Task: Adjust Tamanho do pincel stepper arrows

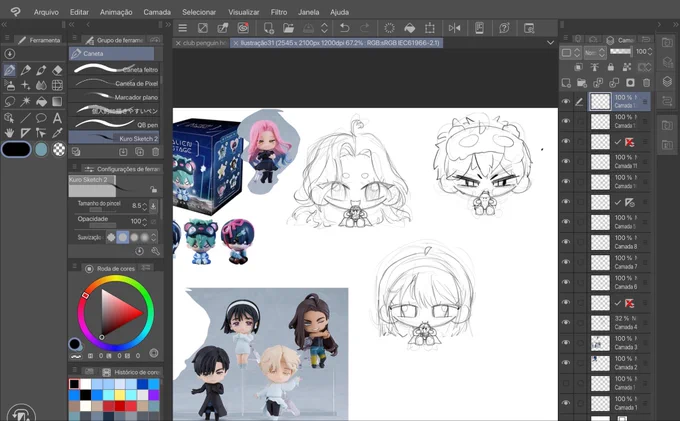Action: pyautogui.click(x=145, y=206)
